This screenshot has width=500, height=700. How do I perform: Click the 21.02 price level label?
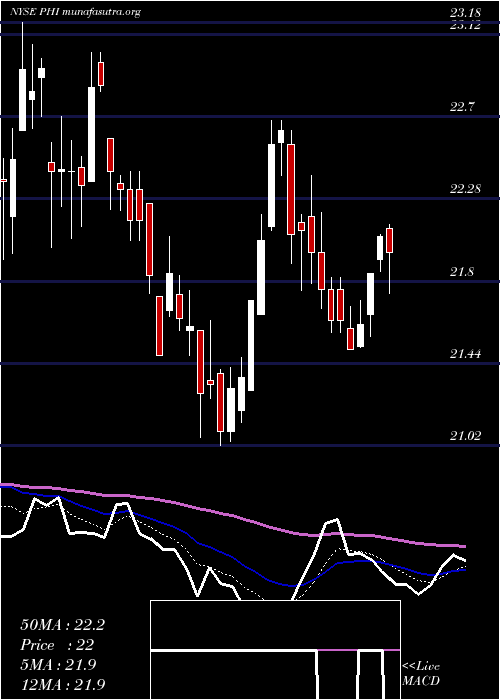(x=465, y=435)
